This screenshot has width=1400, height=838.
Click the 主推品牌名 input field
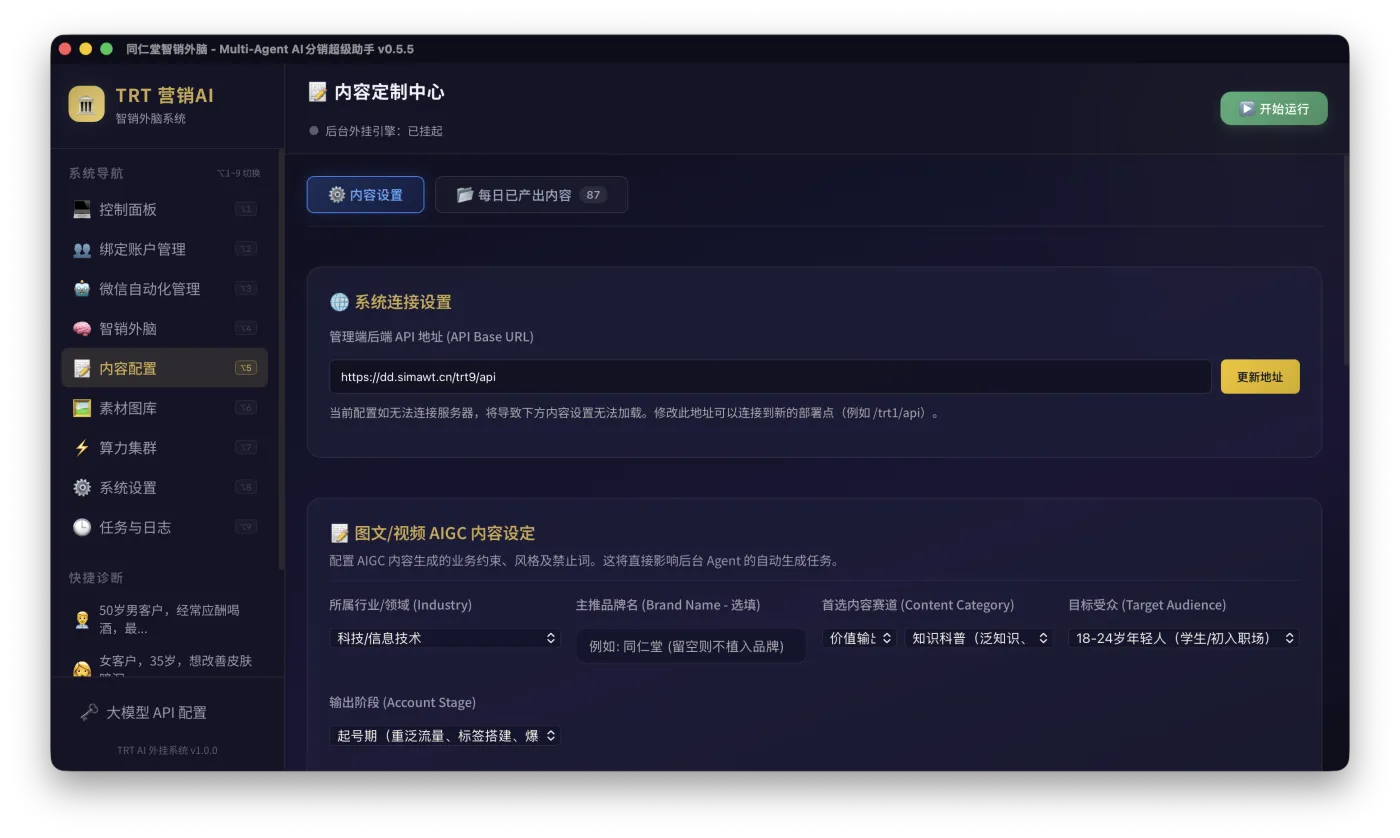[x=691, y=646]
